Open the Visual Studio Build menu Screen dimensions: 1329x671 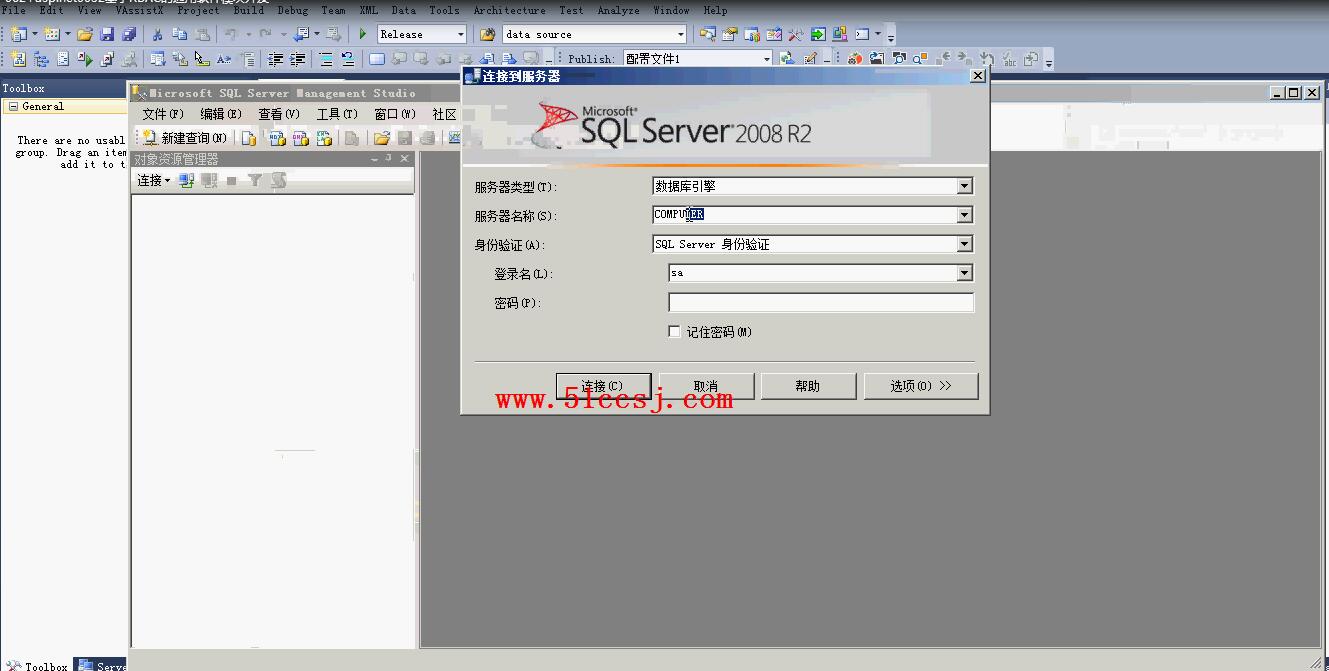(248, 10)
